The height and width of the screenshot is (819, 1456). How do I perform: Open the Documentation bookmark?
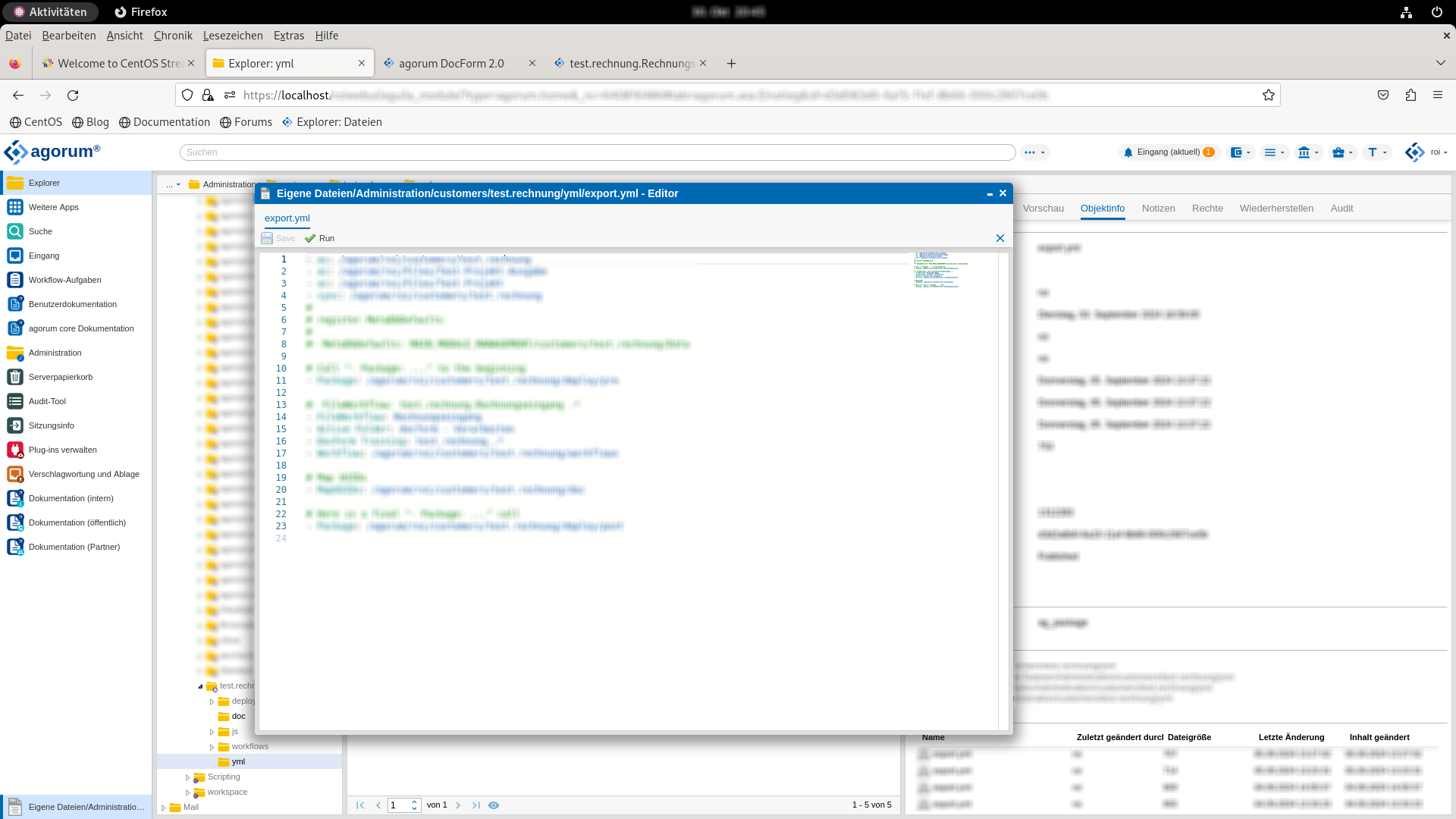165,122
